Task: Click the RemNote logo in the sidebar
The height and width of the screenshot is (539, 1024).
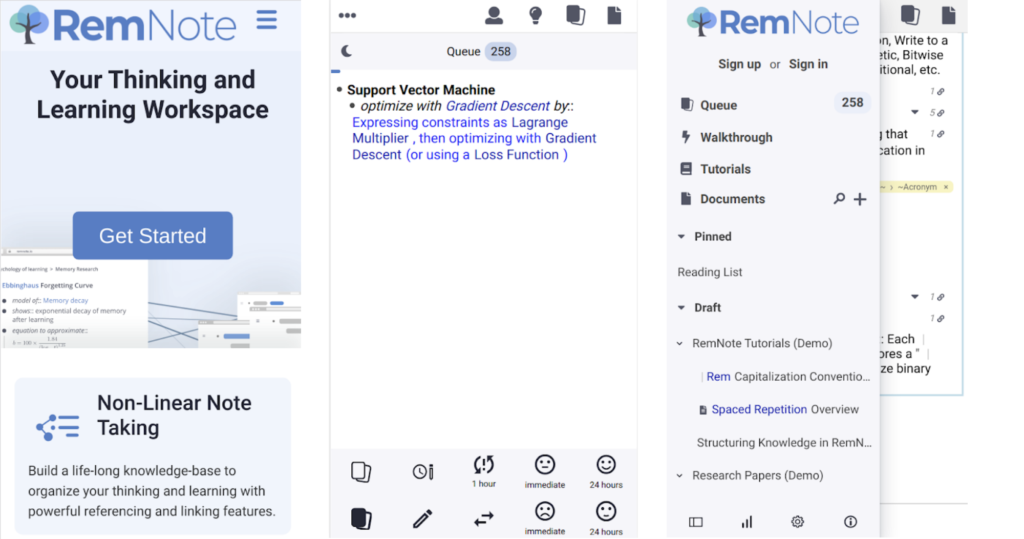Action: (773, 22)
